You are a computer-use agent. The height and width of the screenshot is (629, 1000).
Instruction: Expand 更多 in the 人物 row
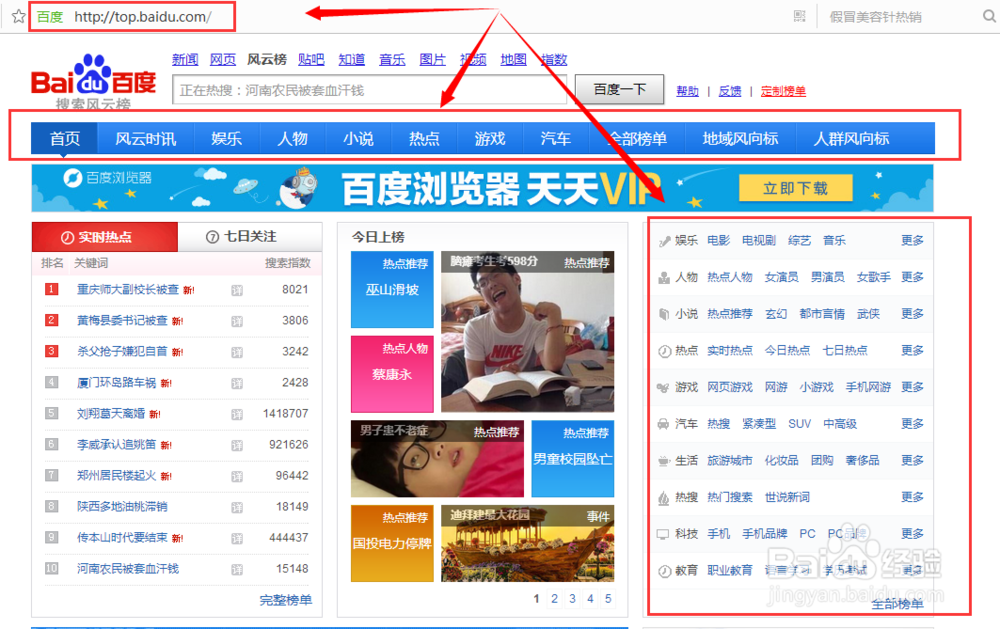[912, 277]
